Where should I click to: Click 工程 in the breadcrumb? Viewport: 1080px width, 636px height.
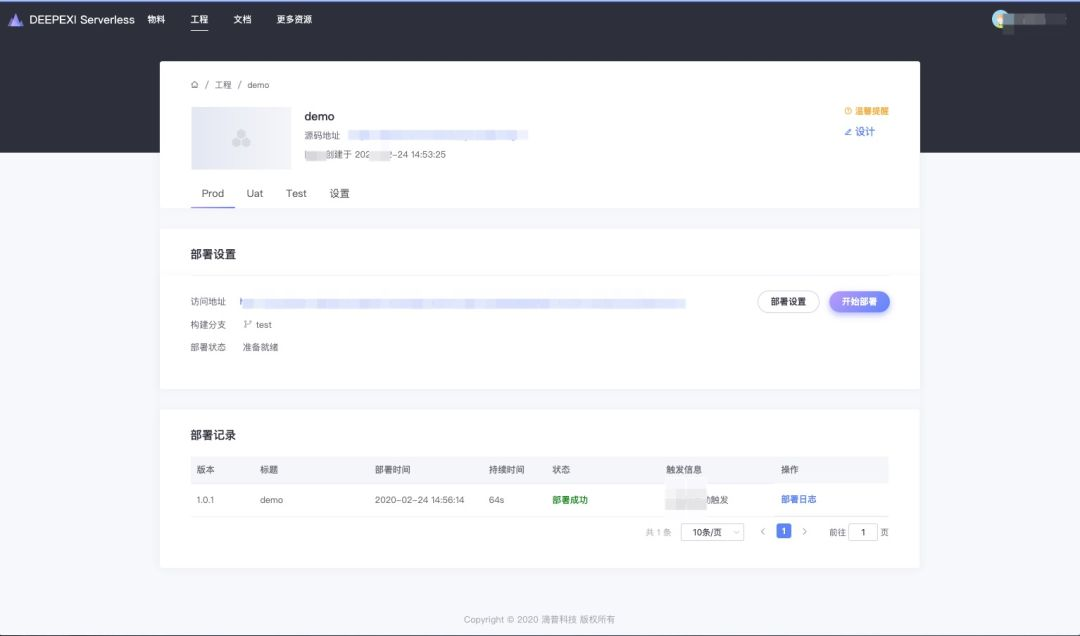coord(223,85)
